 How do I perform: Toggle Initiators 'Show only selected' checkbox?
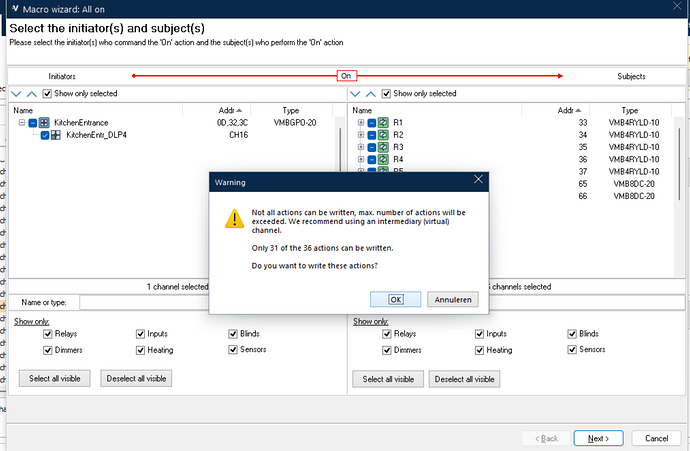[x=48, y=94]
